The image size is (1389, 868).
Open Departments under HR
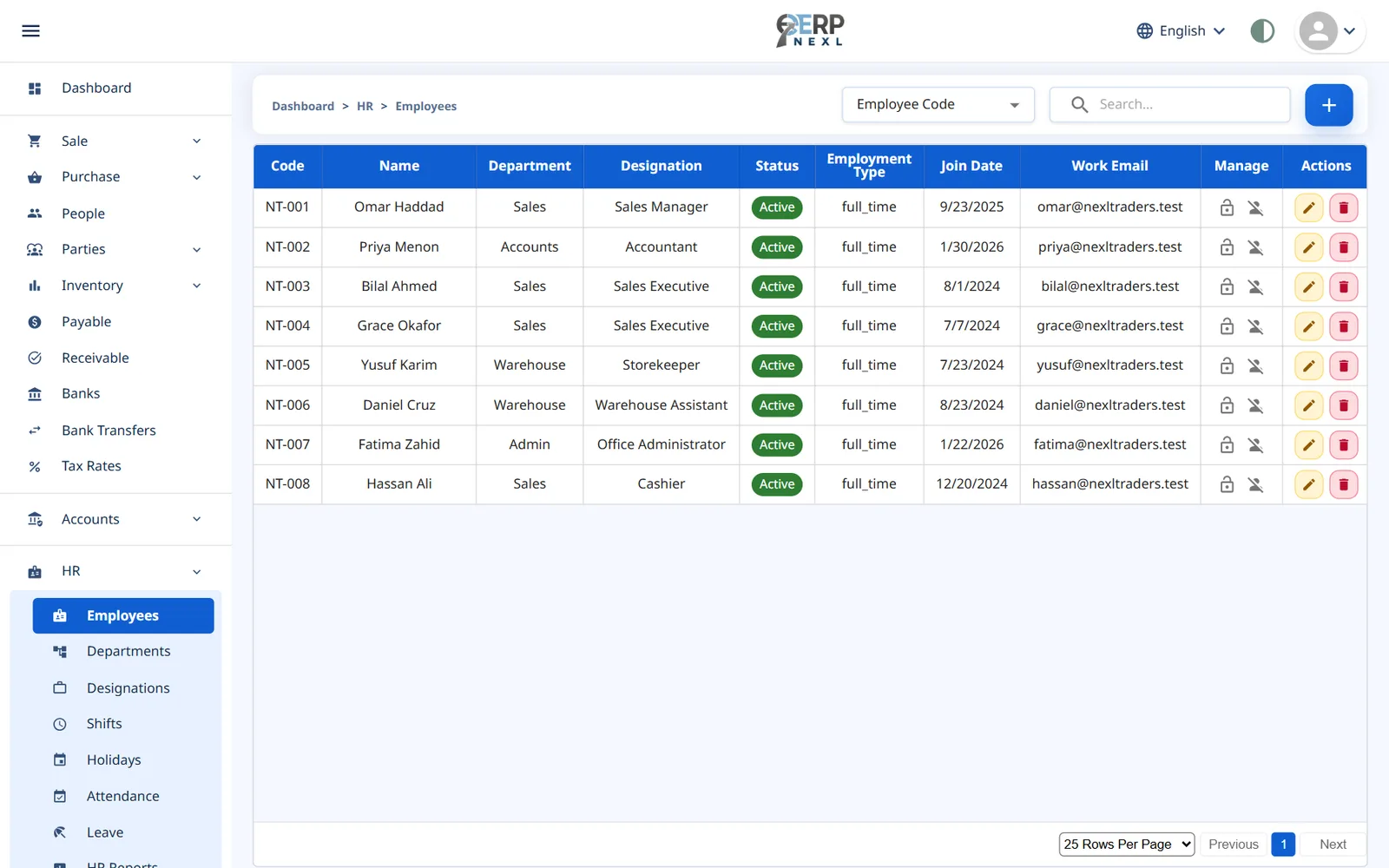(x=123, y=652)
